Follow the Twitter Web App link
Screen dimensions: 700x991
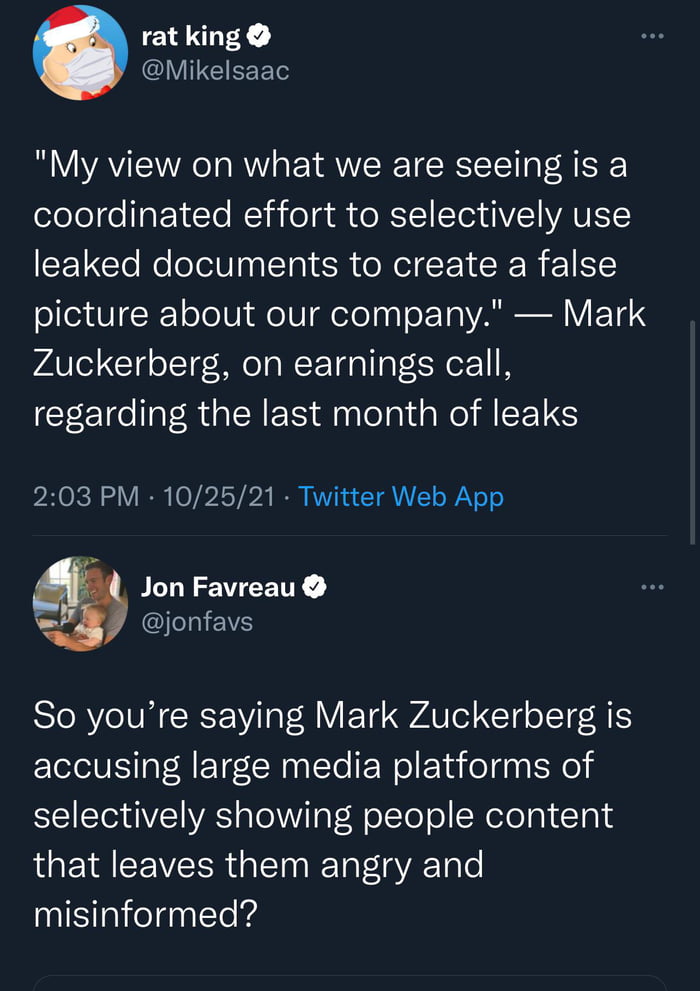(x=401, y=496)
